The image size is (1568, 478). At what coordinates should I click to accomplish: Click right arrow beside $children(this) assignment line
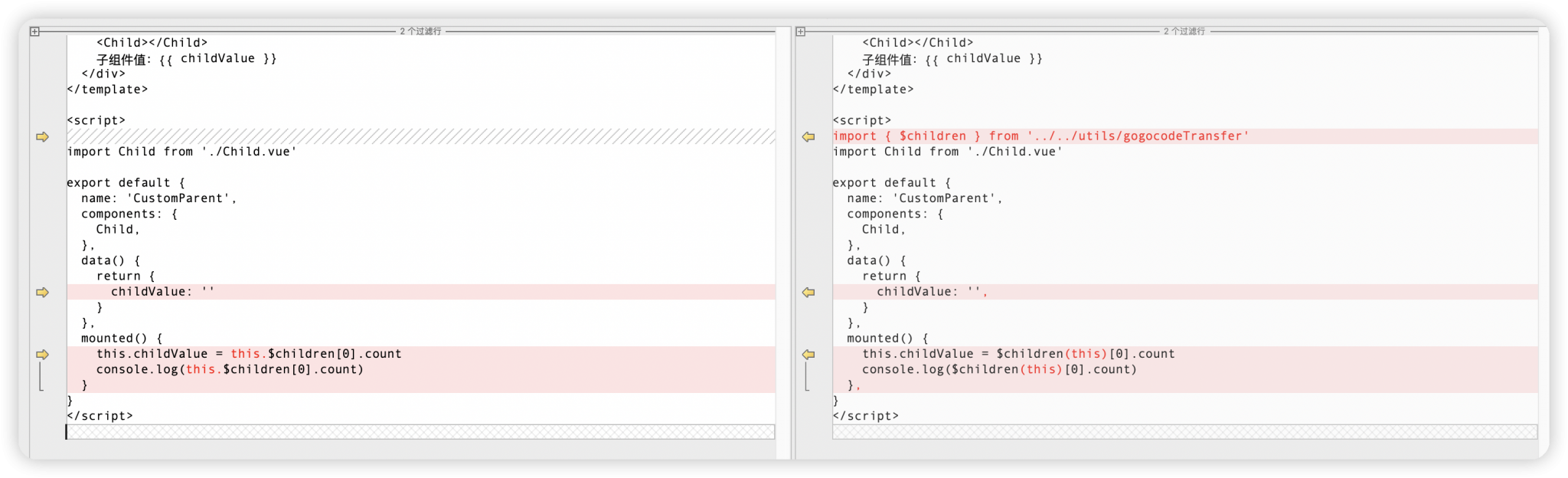click(808, 355)
